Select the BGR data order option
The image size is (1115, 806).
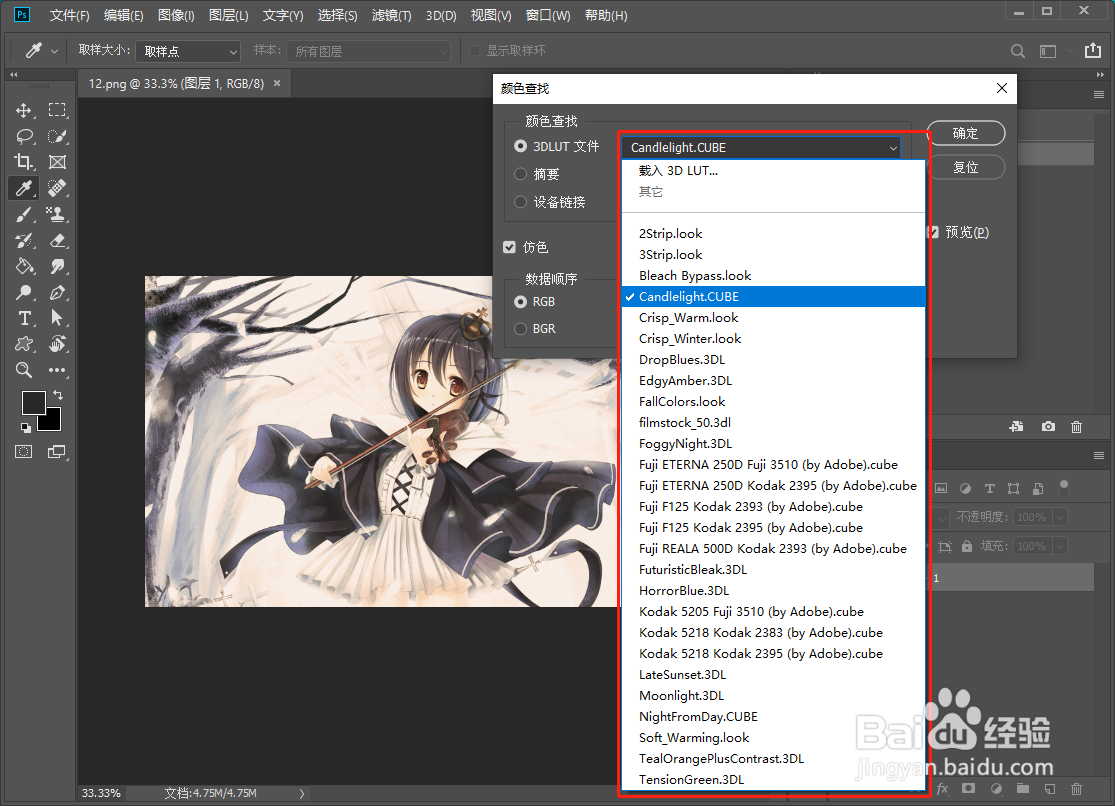pos(521,329)
